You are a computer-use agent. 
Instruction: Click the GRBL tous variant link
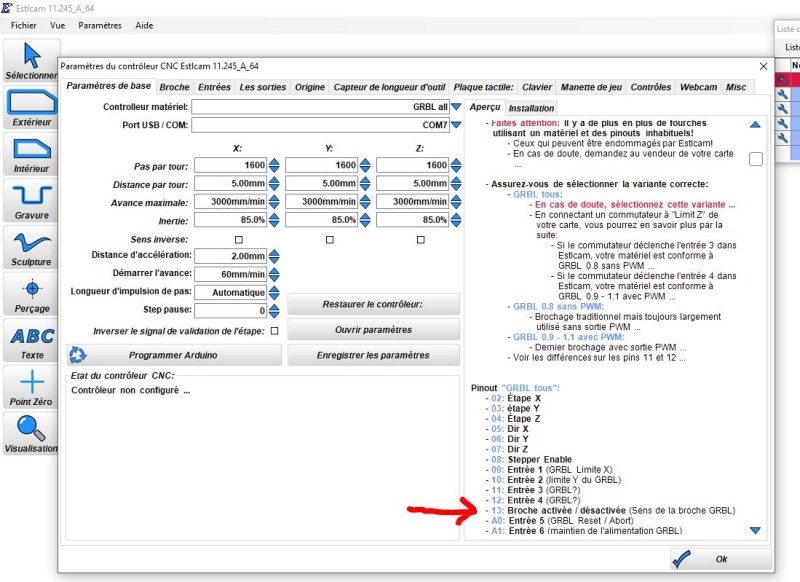[537, 194]
